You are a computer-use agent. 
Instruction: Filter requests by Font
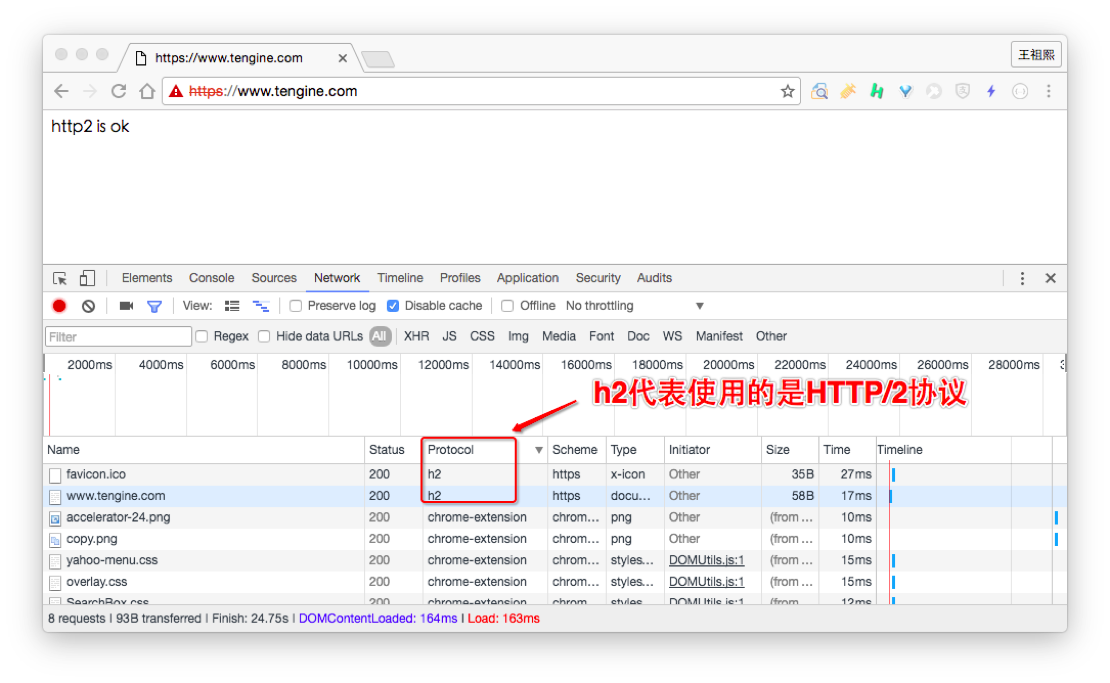coord(601,336)
